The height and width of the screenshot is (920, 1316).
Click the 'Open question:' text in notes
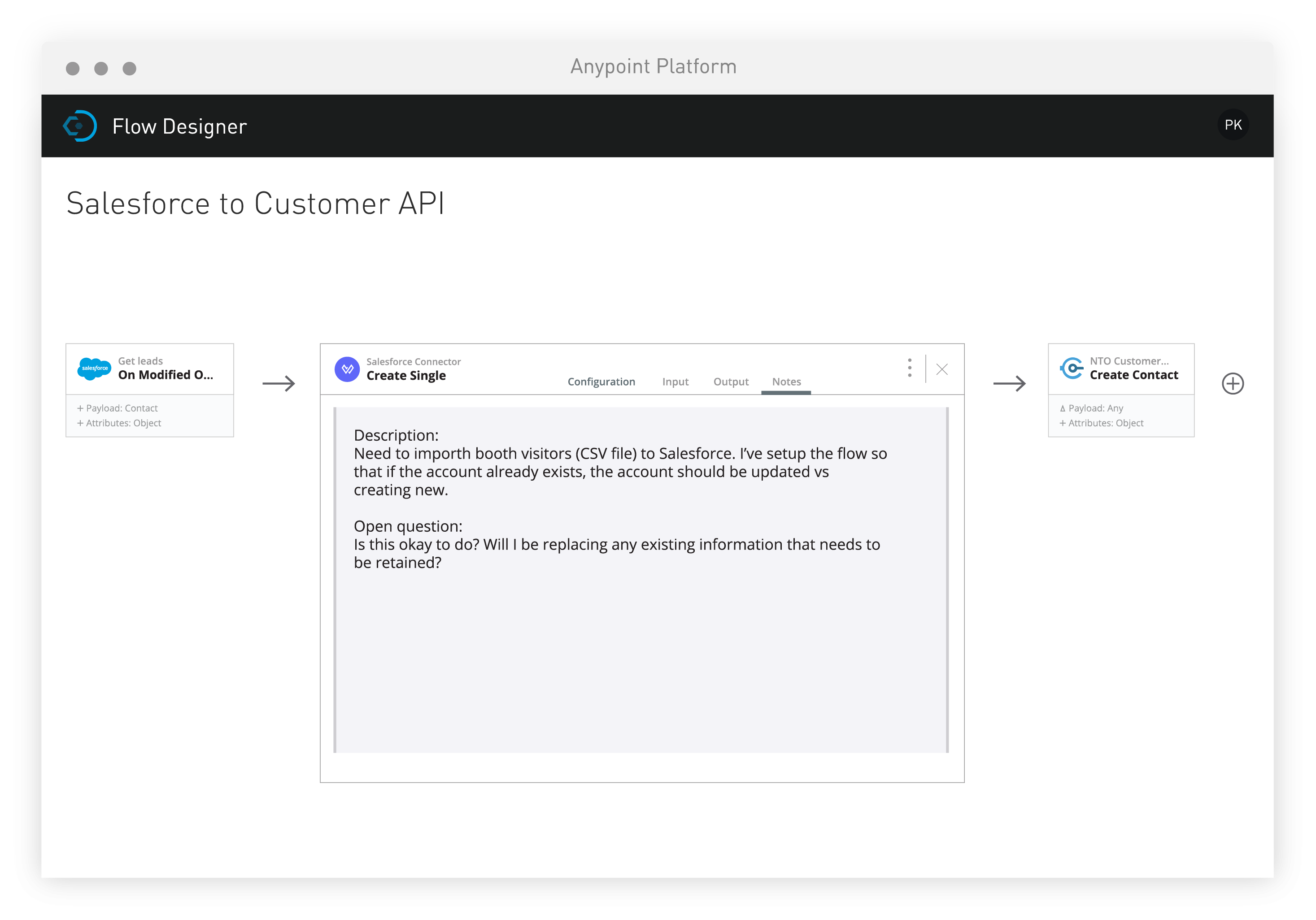pos(408,526)
